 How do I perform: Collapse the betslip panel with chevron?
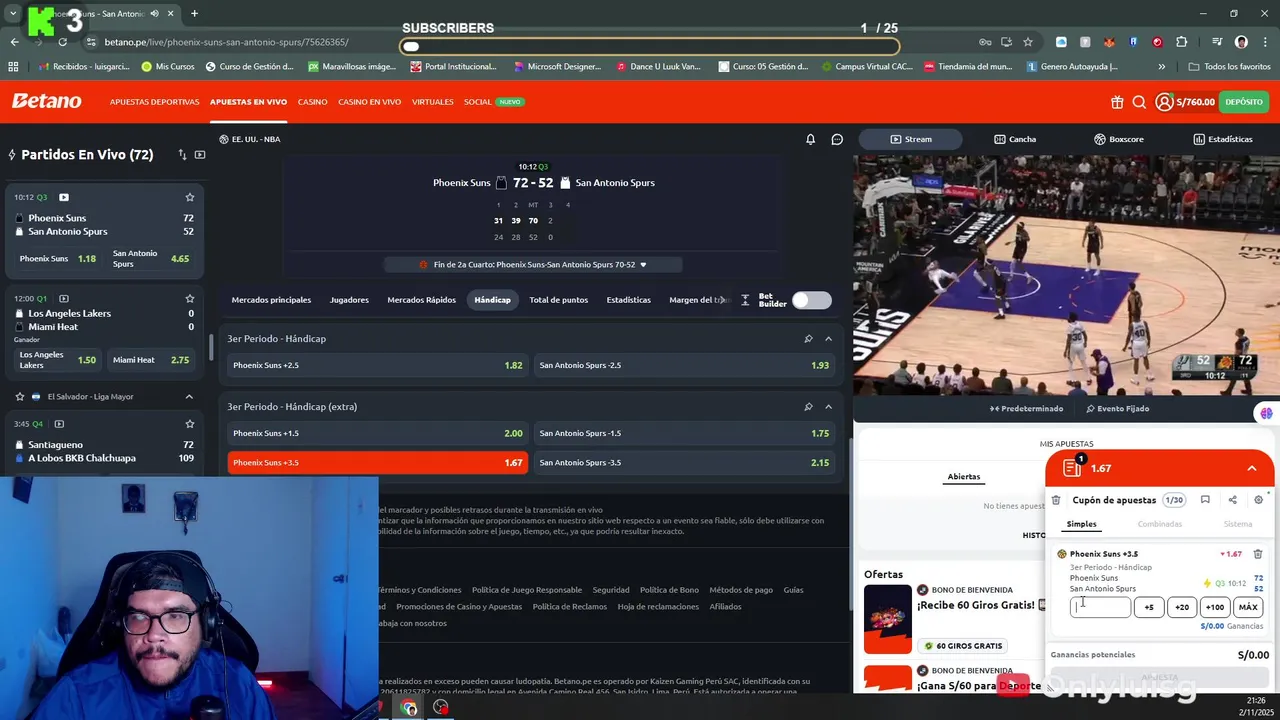click(x=1252, y=468)
